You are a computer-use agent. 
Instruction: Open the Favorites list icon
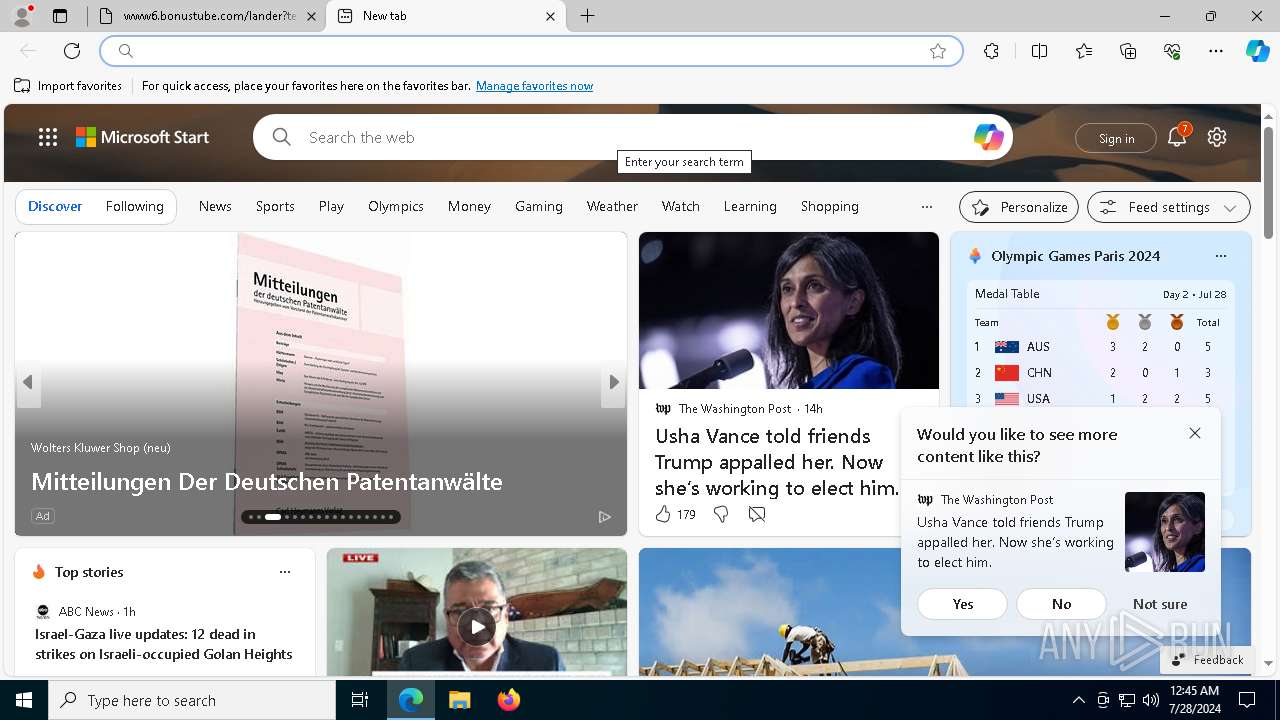(1084, 51)
